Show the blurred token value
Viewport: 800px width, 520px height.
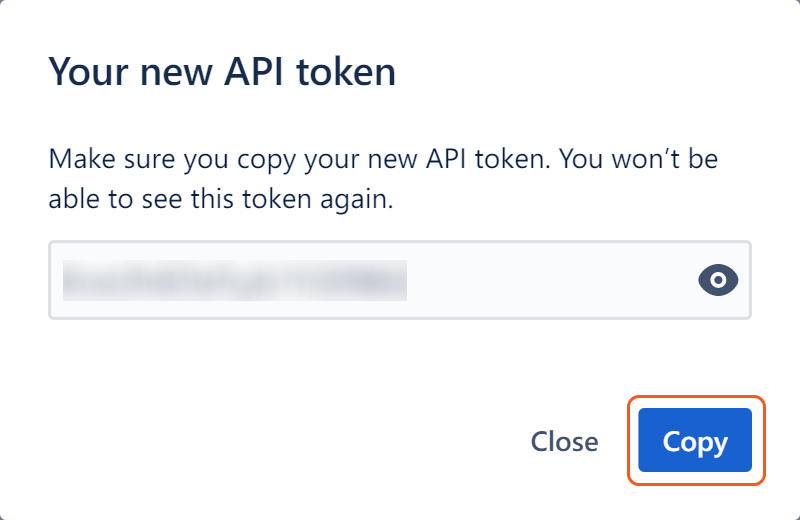(717, 280)
